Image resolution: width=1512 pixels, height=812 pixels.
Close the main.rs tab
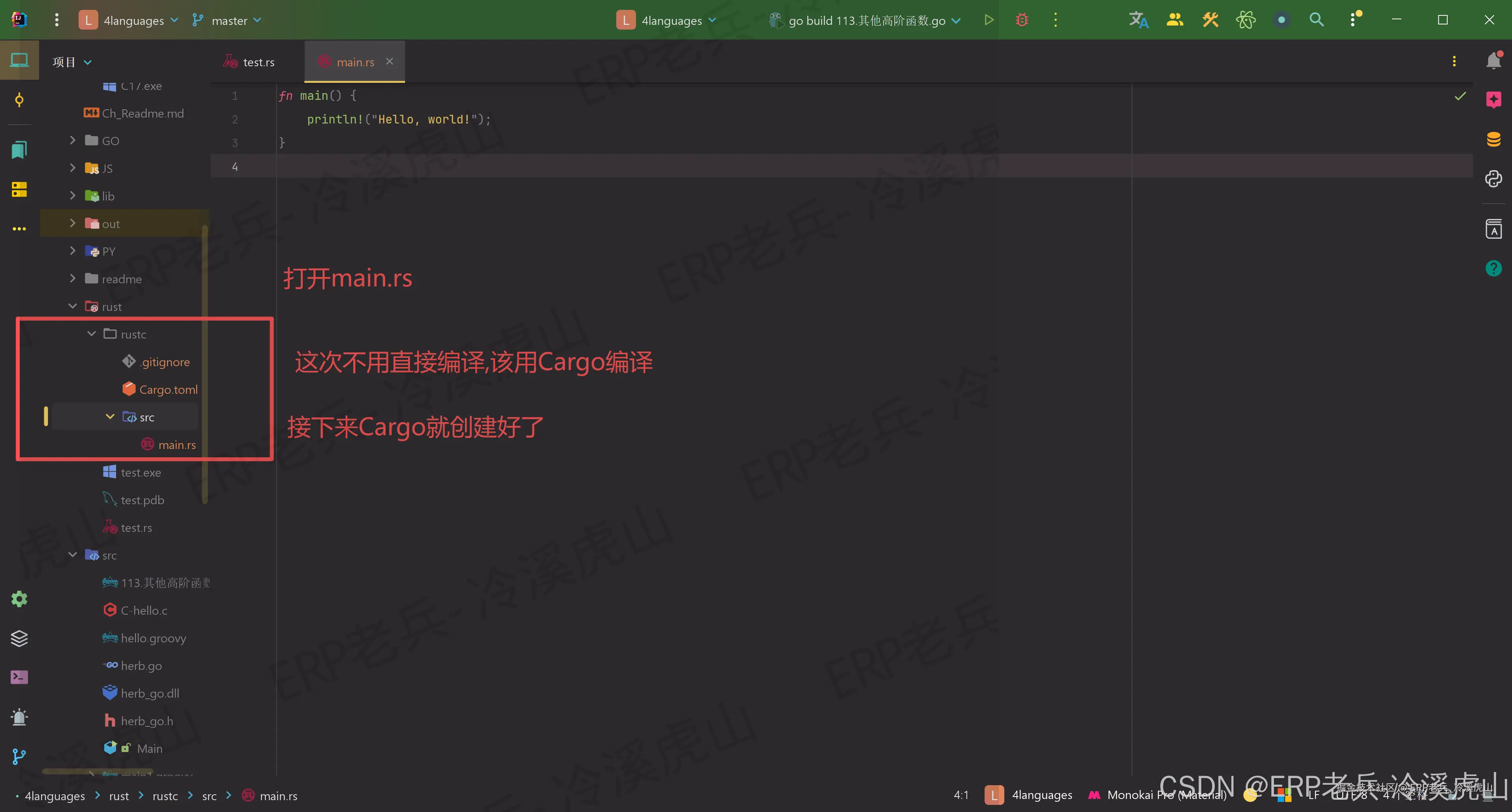point(390,62)
